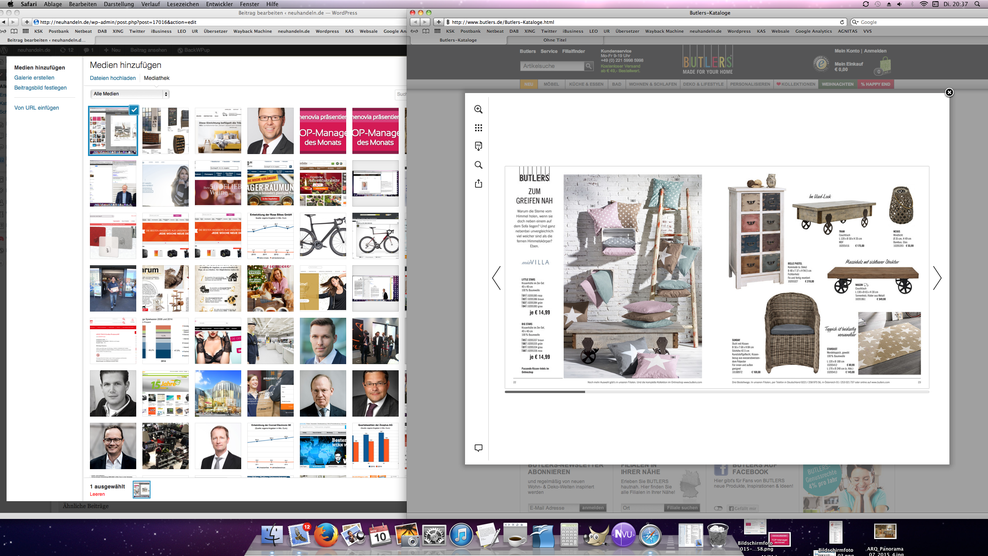This screenshot has height=556, width=988.
Task: Launch GIMP from the Dock
Action: [x=595, y=535]
